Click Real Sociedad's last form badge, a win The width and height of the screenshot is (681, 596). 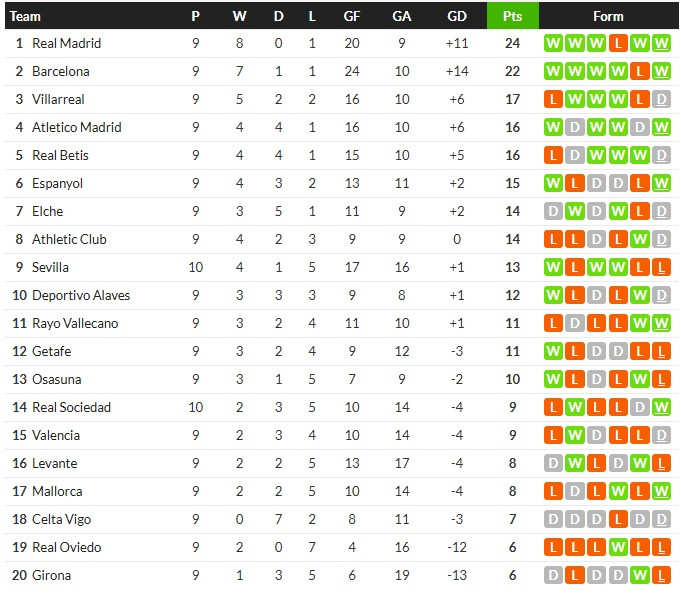click(662, 408)
